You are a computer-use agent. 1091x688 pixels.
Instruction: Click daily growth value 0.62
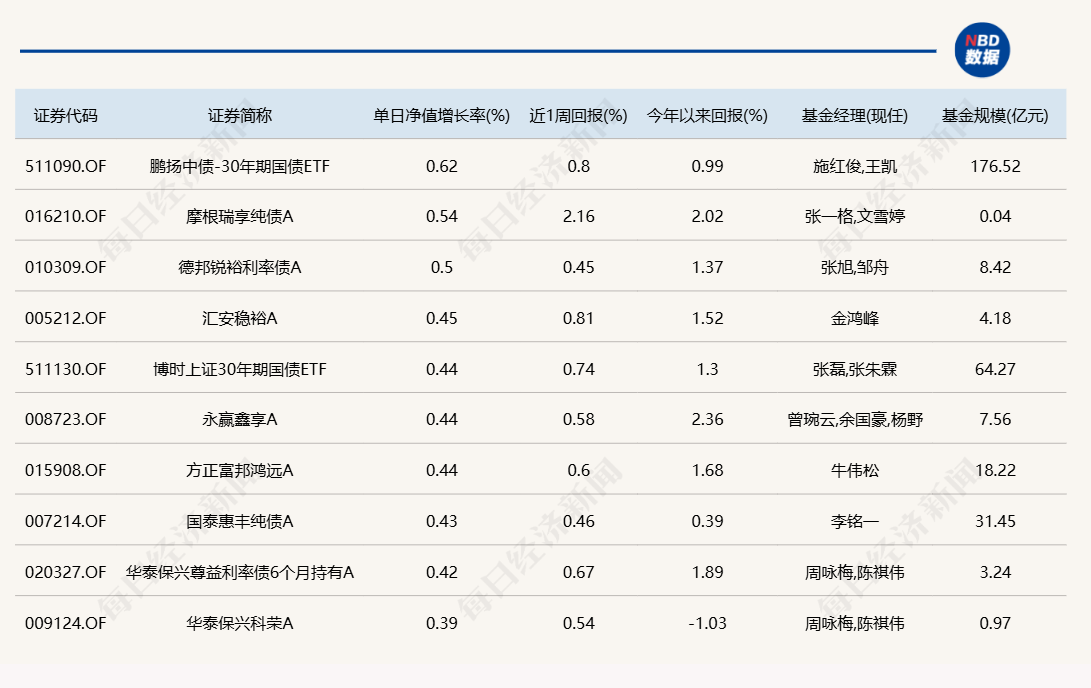click(x=441, y=166)
